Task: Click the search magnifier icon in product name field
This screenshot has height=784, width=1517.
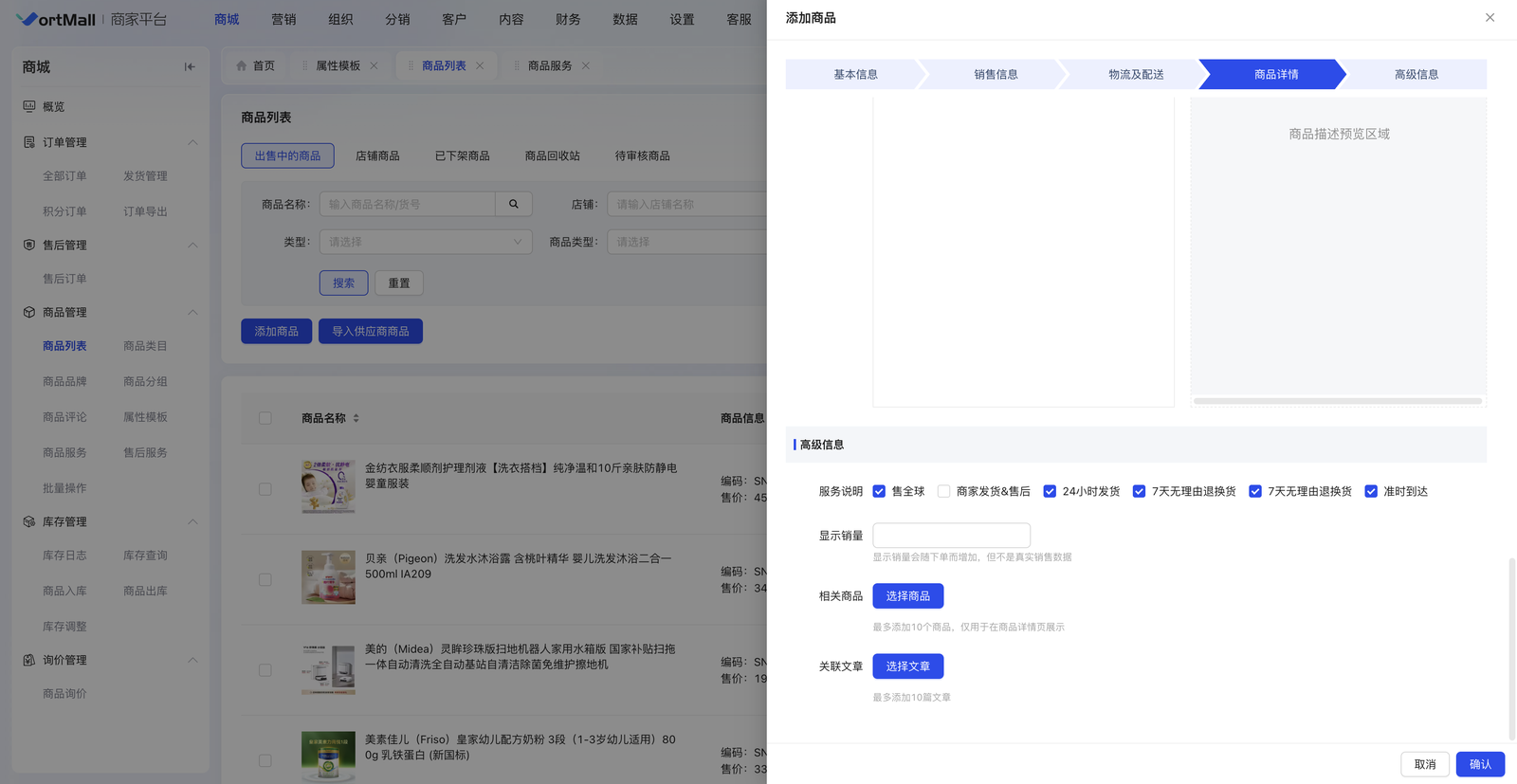Action: pos(514,204)
